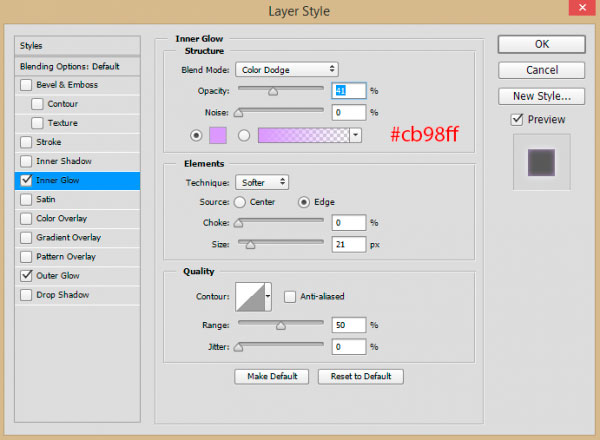Open the Satin settings row
The height and width of the screenshot is (440, 600).
77,199
